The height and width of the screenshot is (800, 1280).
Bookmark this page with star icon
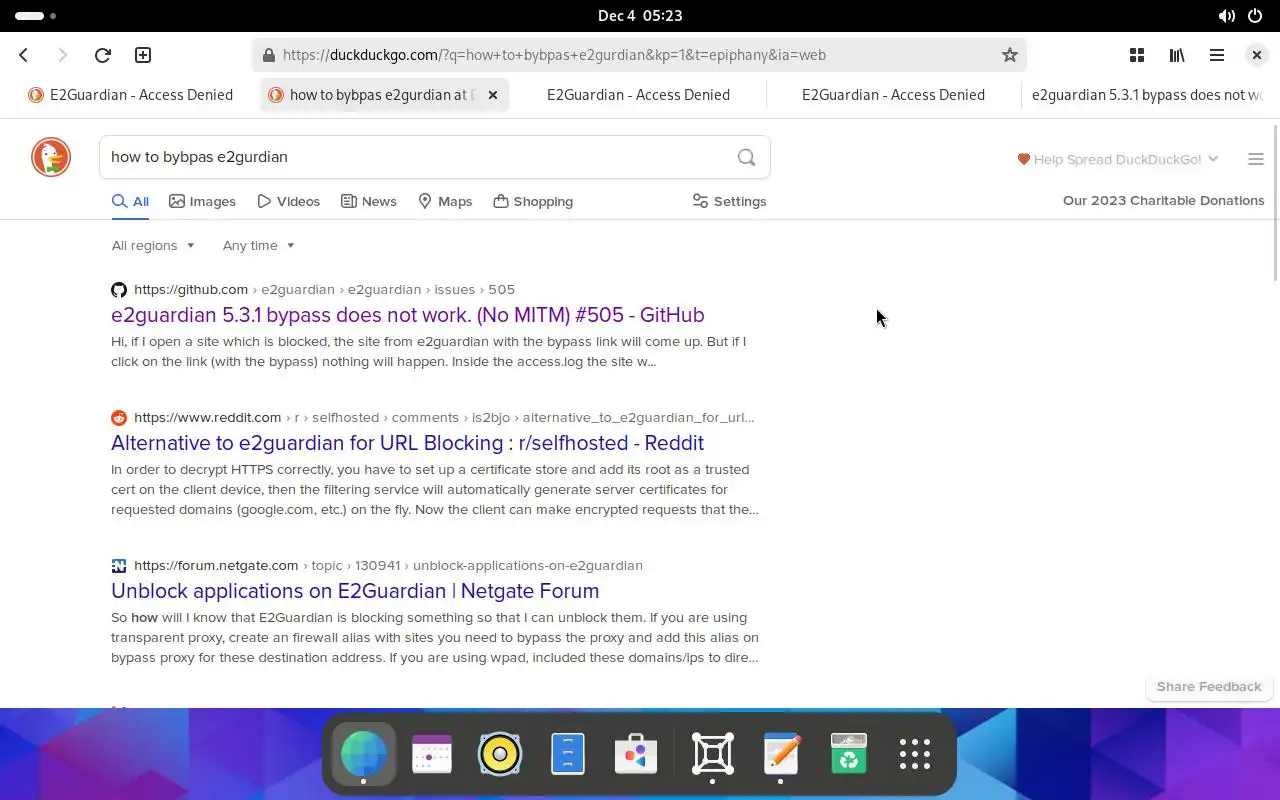point(1010,55)
